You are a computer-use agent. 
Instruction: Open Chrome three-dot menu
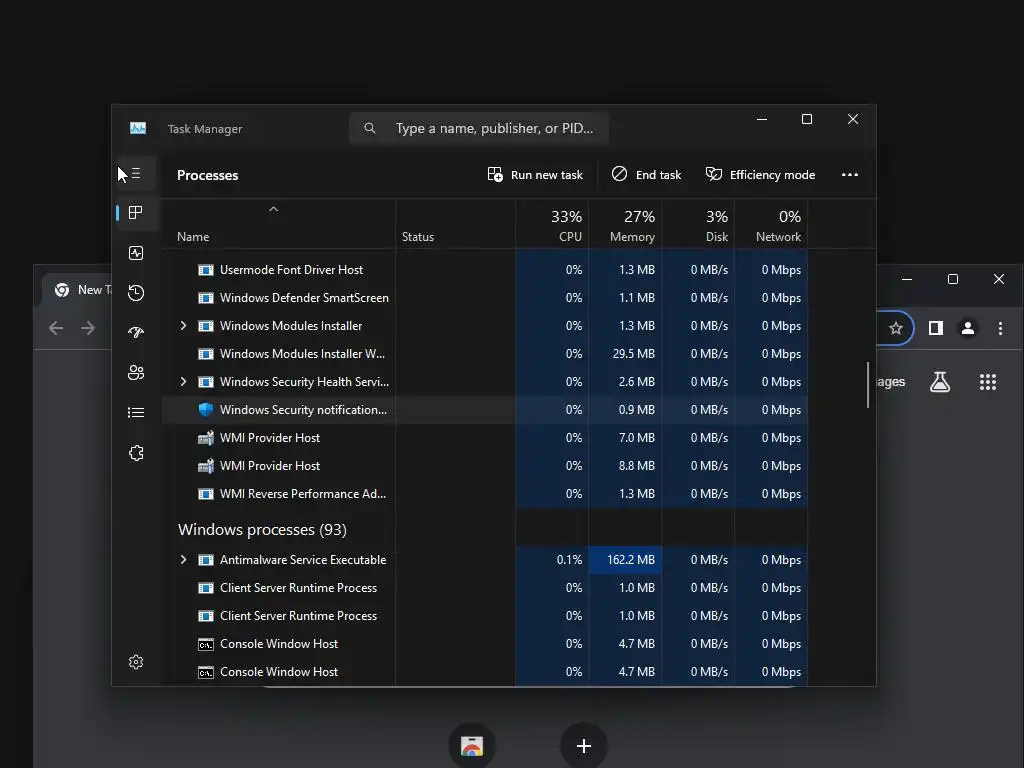coord(1000,328)
